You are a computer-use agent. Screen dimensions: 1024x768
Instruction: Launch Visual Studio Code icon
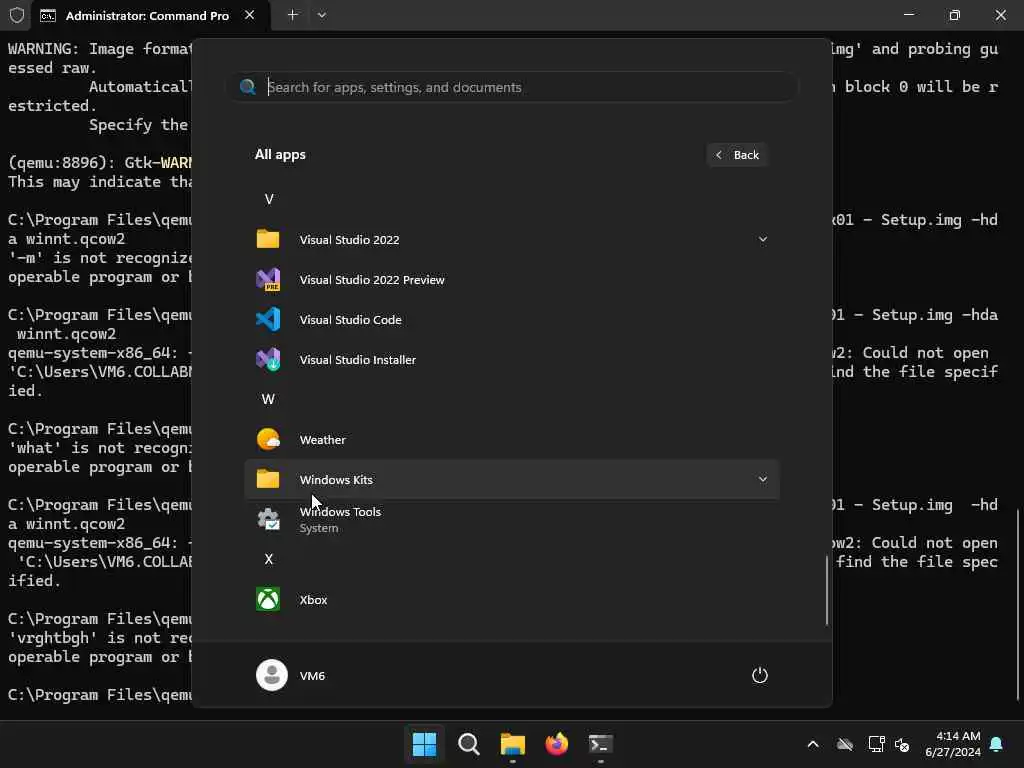tap(268, 319)
